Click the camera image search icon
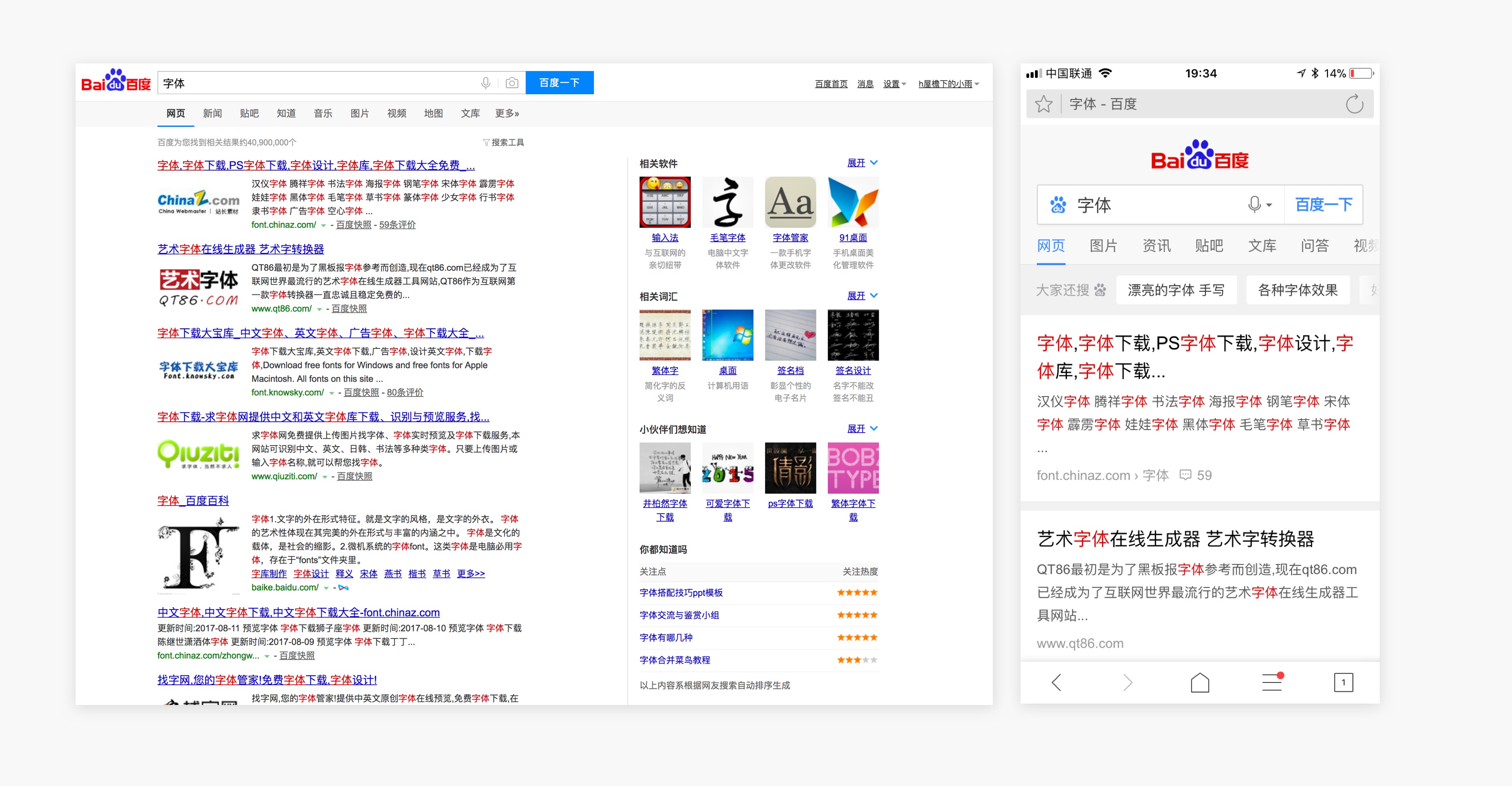 [x=512, y=83]
